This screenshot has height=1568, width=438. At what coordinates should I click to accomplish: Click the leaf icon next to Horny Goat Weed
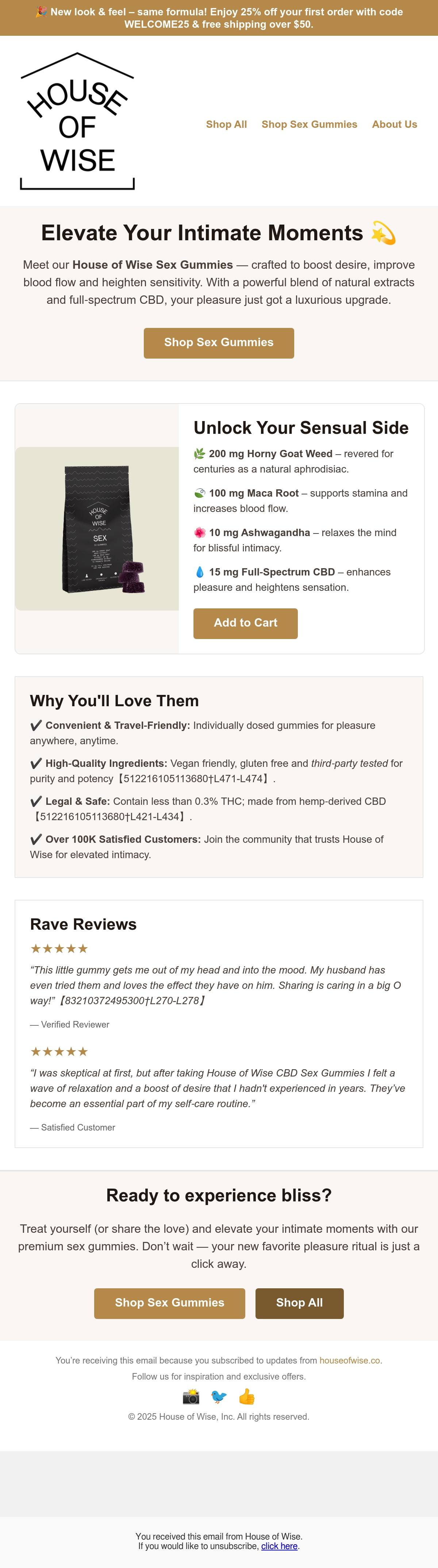pyautogui.click(x=200, y=454)
